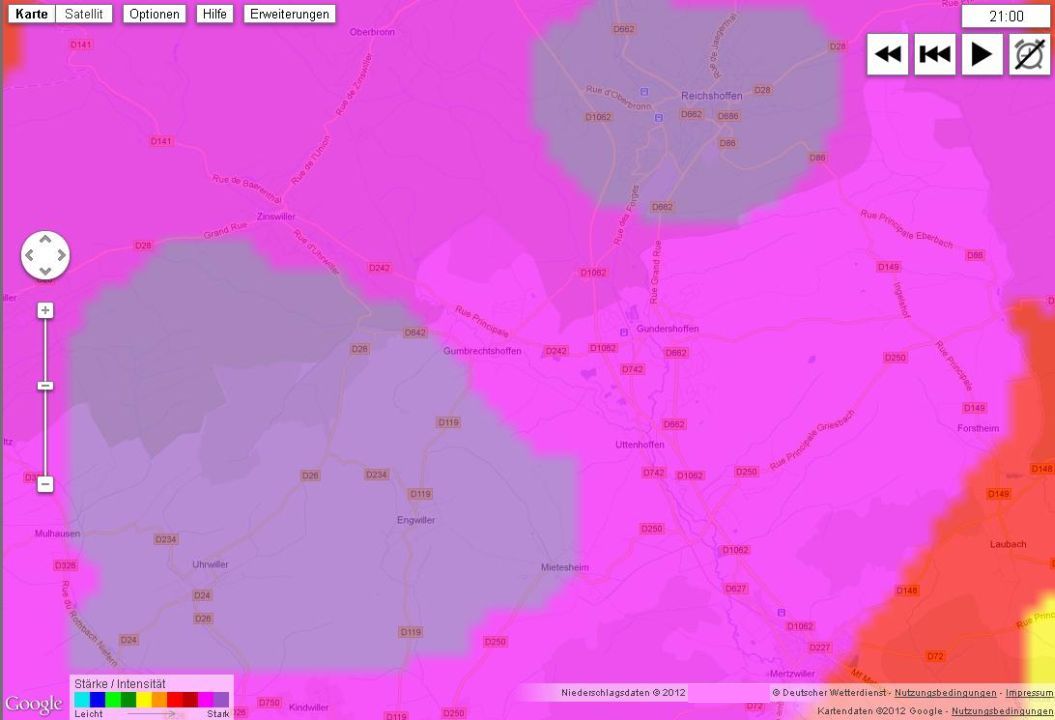Toggle the crossed-out alarm clock icon

[1029, 55]
